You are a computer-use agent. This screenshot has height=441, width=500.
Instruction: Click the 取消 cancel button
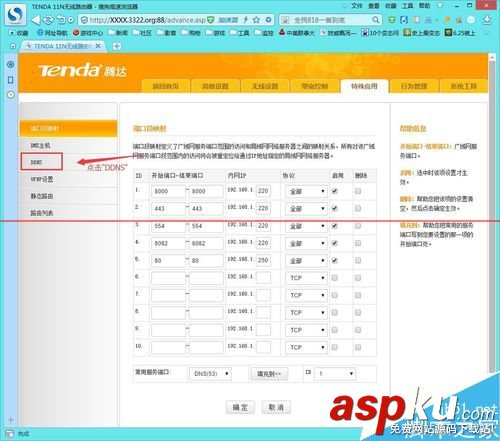tap(276, 407)
